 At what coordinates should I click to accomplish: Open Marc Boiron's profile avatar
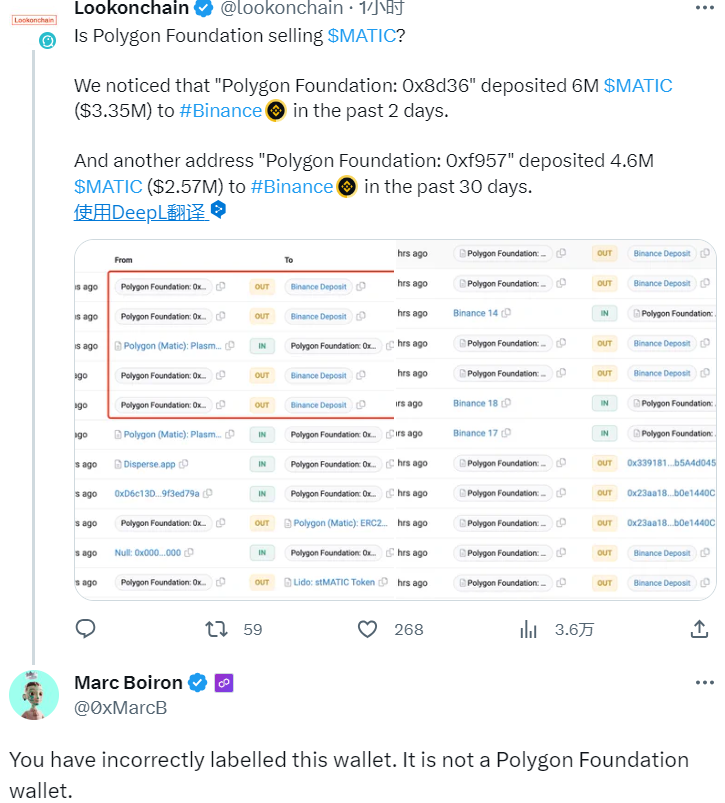pos(34,695)
